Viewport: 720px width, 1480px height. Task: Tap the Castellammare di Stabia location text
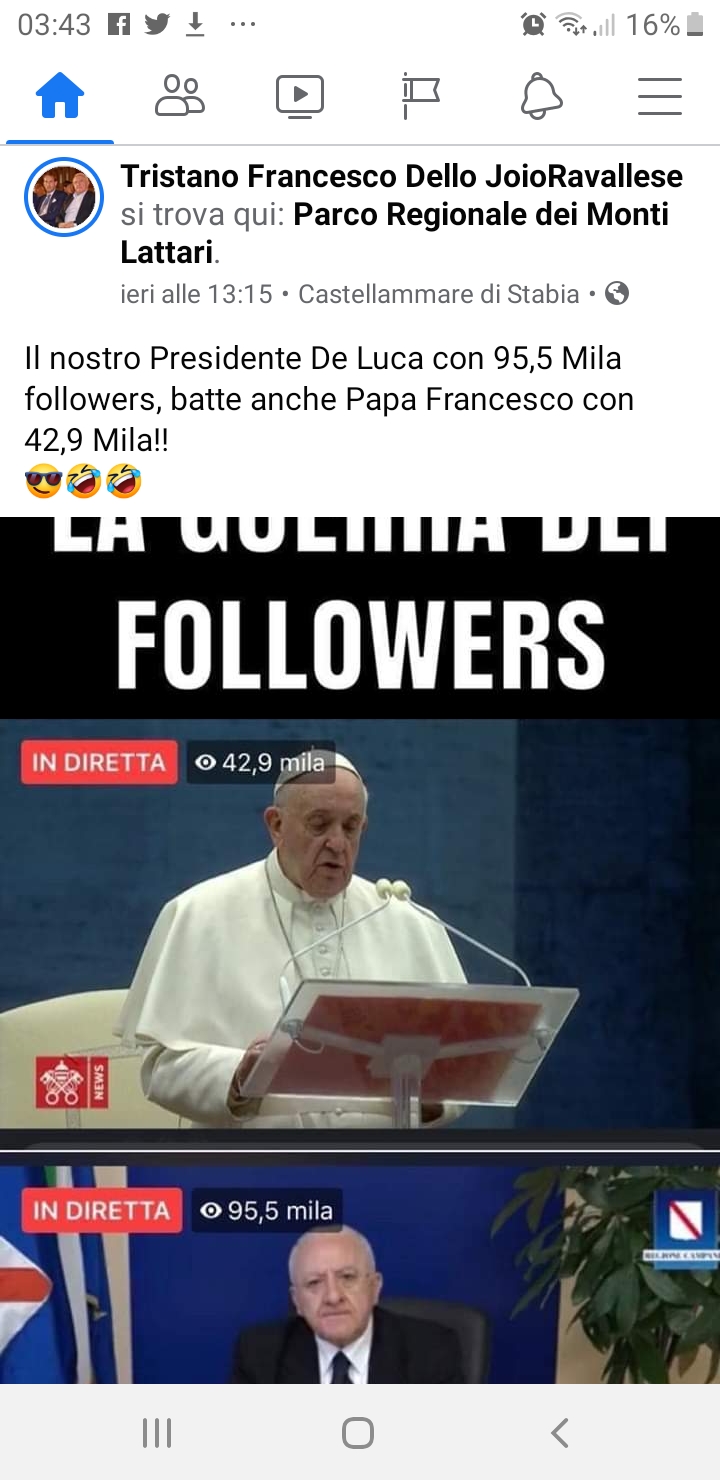click(x=439, y=294)
